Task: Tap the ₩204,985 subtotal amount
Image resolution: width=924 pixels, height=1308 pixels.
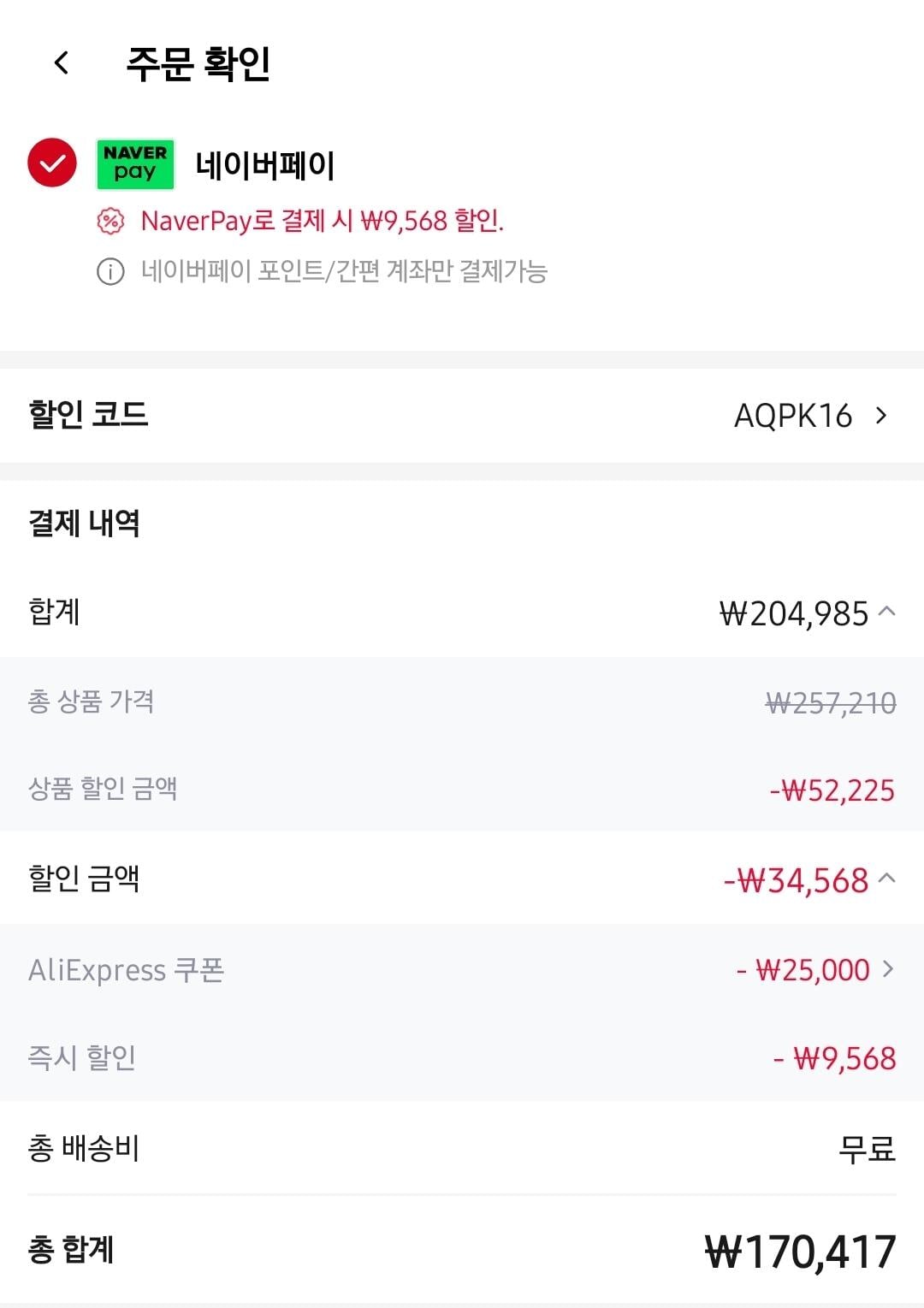Action: (x=794, y=613)
